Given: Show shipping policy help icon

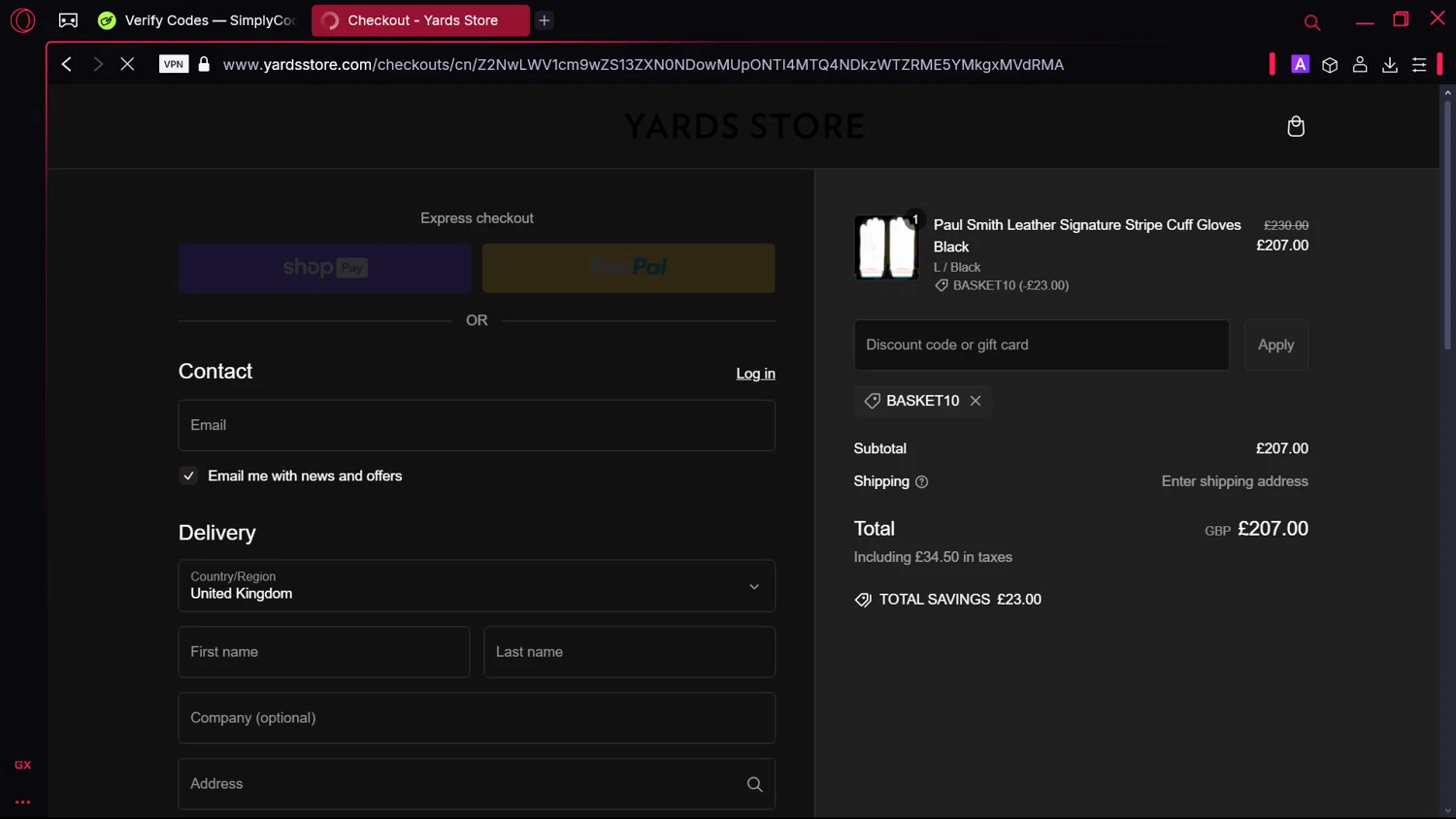Looking at the screenshot, I should 921,482.
